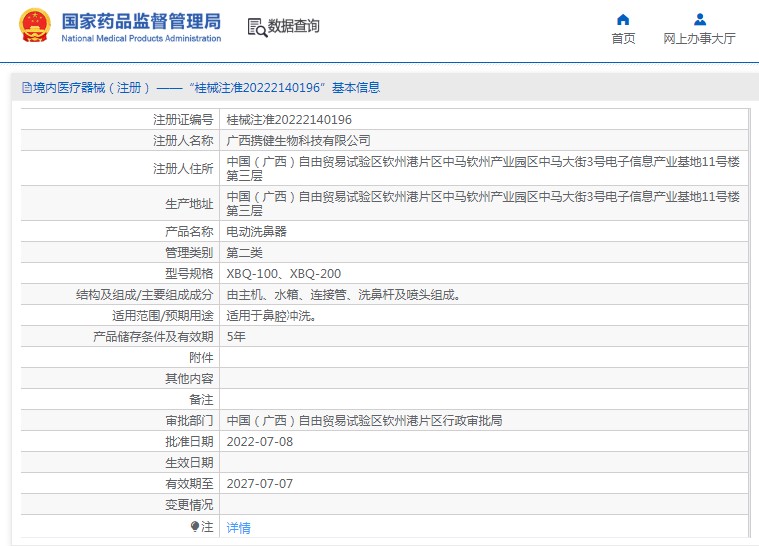
Task: Click the bullet icon beside 注
Action: (195, 526)
